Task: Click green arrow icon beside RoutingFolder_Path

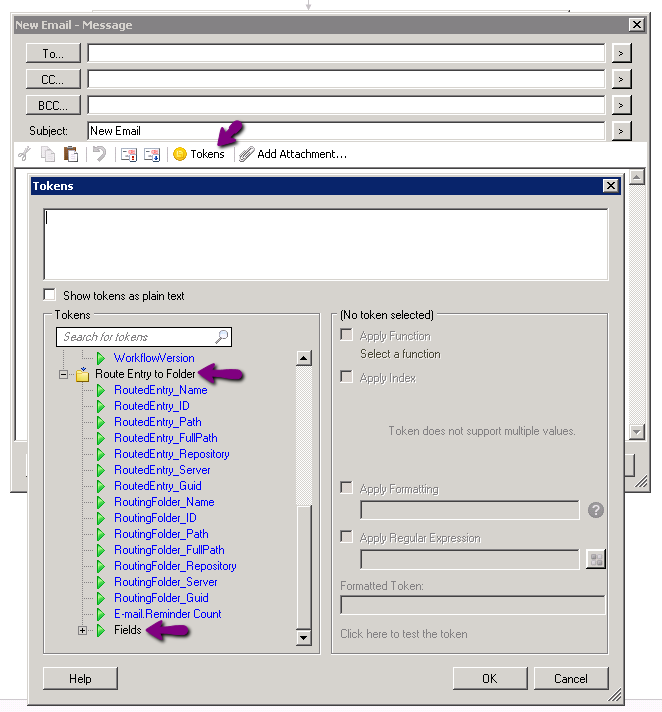Action: click(x=101, y=534)
